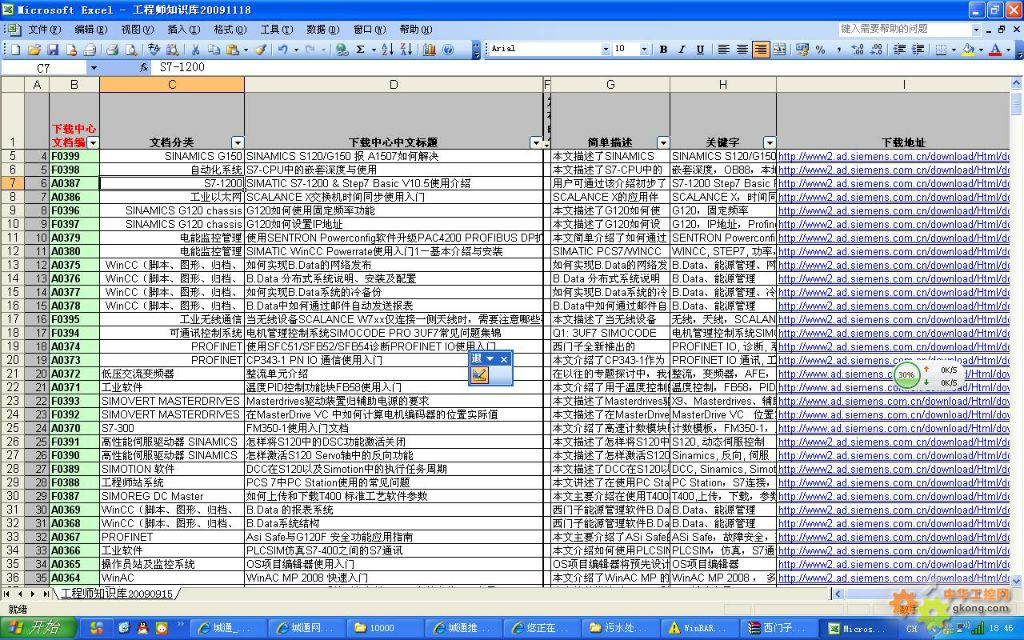Save the workbook with the floppy disk icon

(x=52, y=49)
